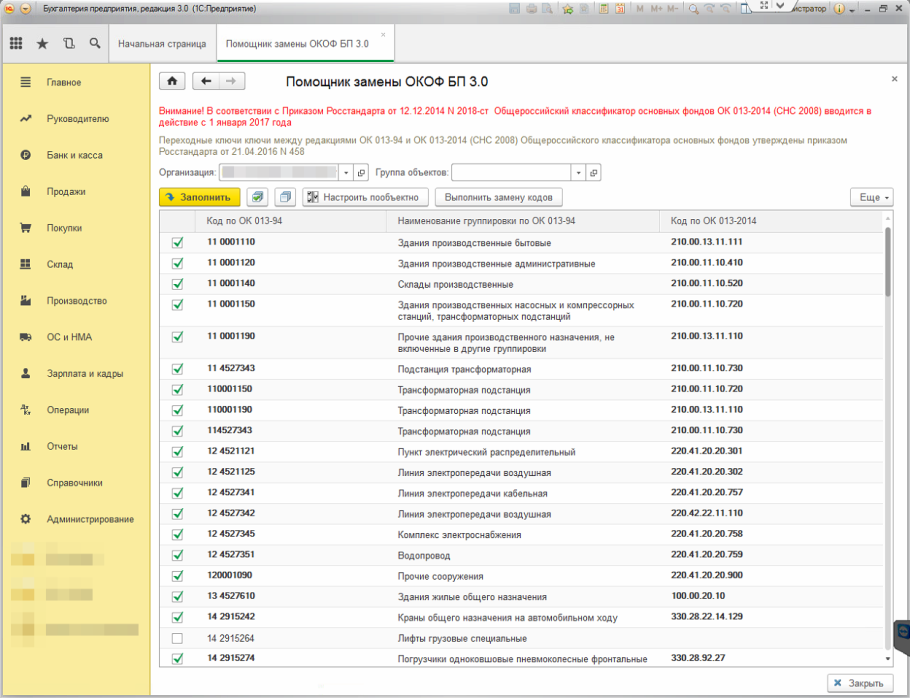Switch to Начальная страница tab
Image resolution: width=910 pixels, height=698 pixels.
click(x=162, y=44)
